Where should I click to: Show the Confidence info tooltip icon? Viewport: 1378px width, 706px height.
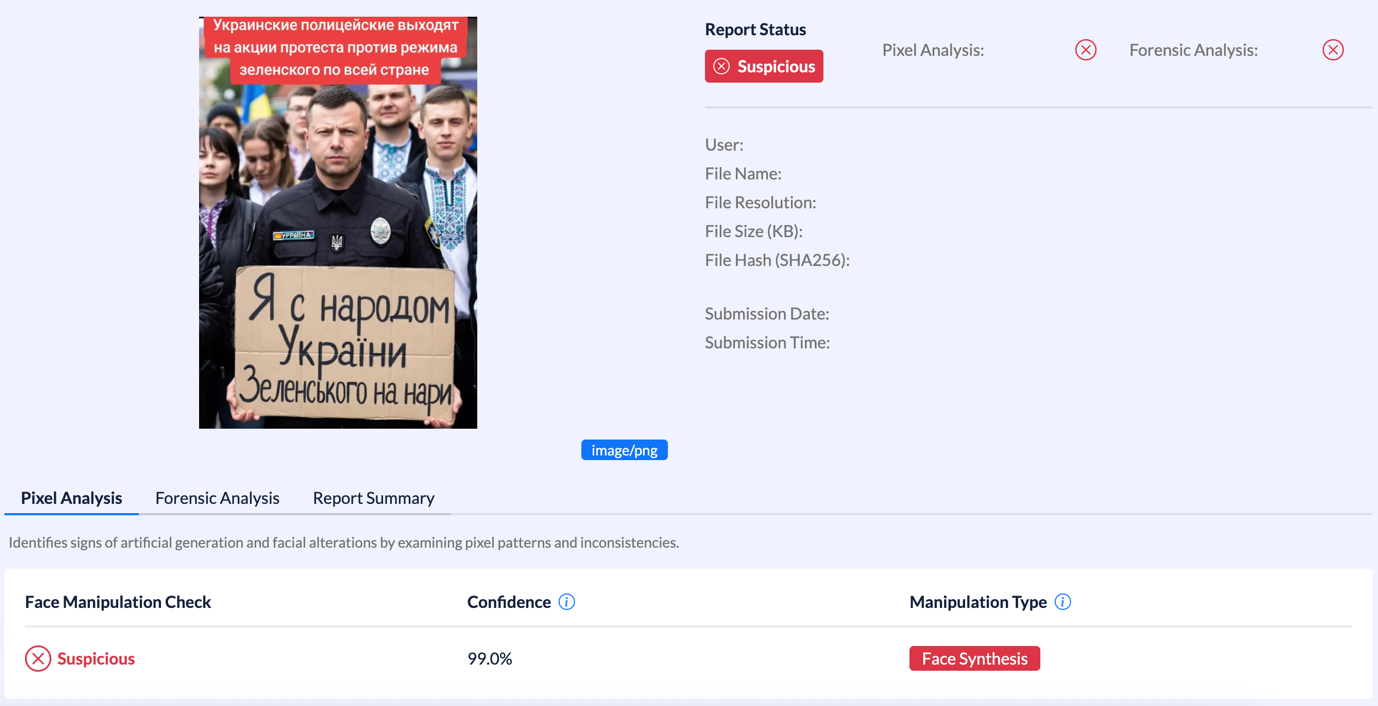point(567,602)
